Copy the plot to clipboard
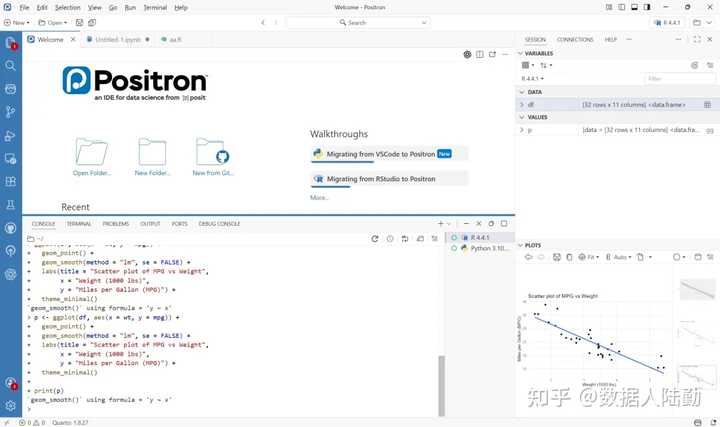 pyautogui.click(x=569, y=257)
